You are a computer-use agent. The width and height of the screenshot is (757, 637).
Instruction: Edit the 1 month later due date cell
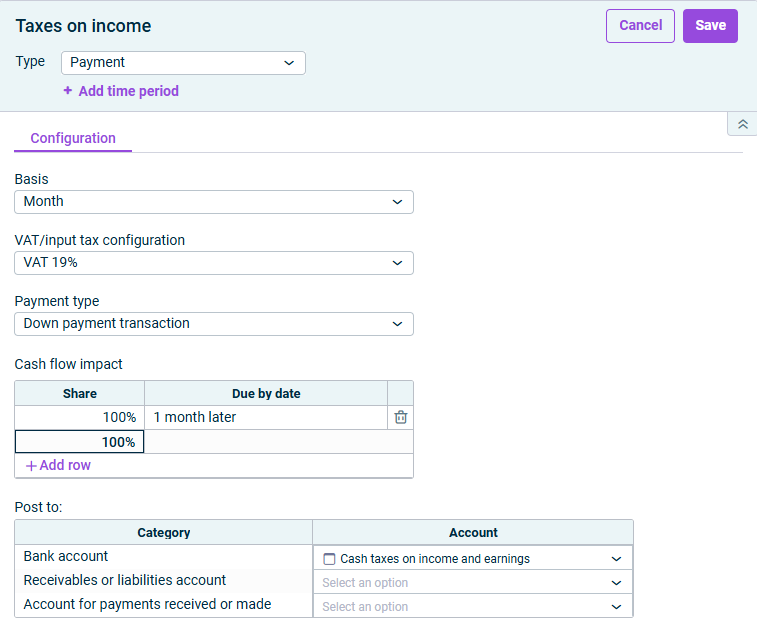pos(266,417)
